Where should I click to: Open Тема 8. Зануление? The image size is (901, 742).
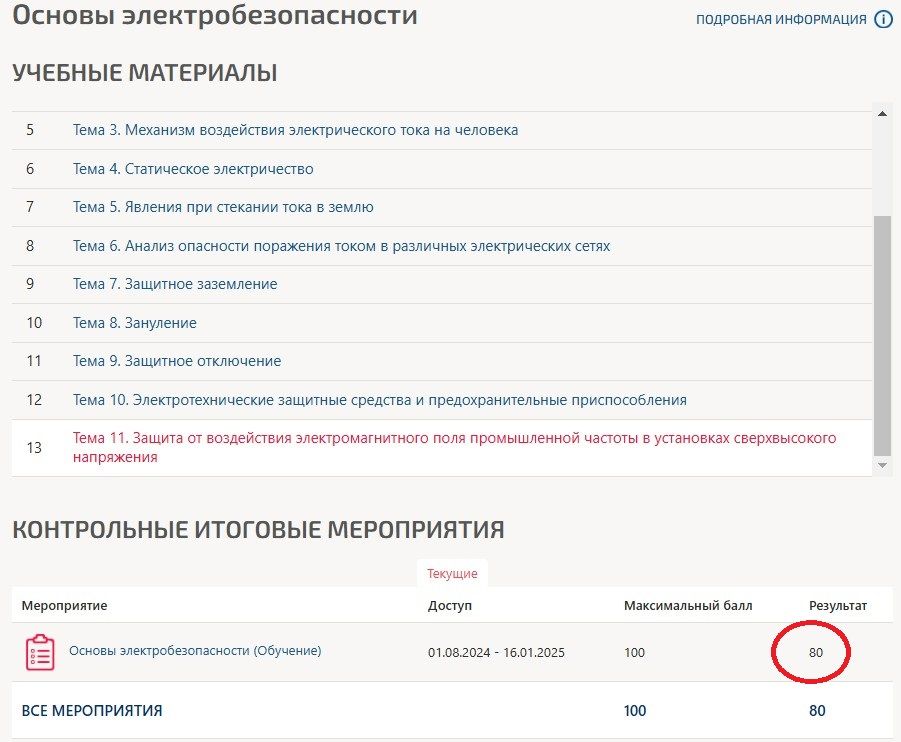click(x=134, y=323)
